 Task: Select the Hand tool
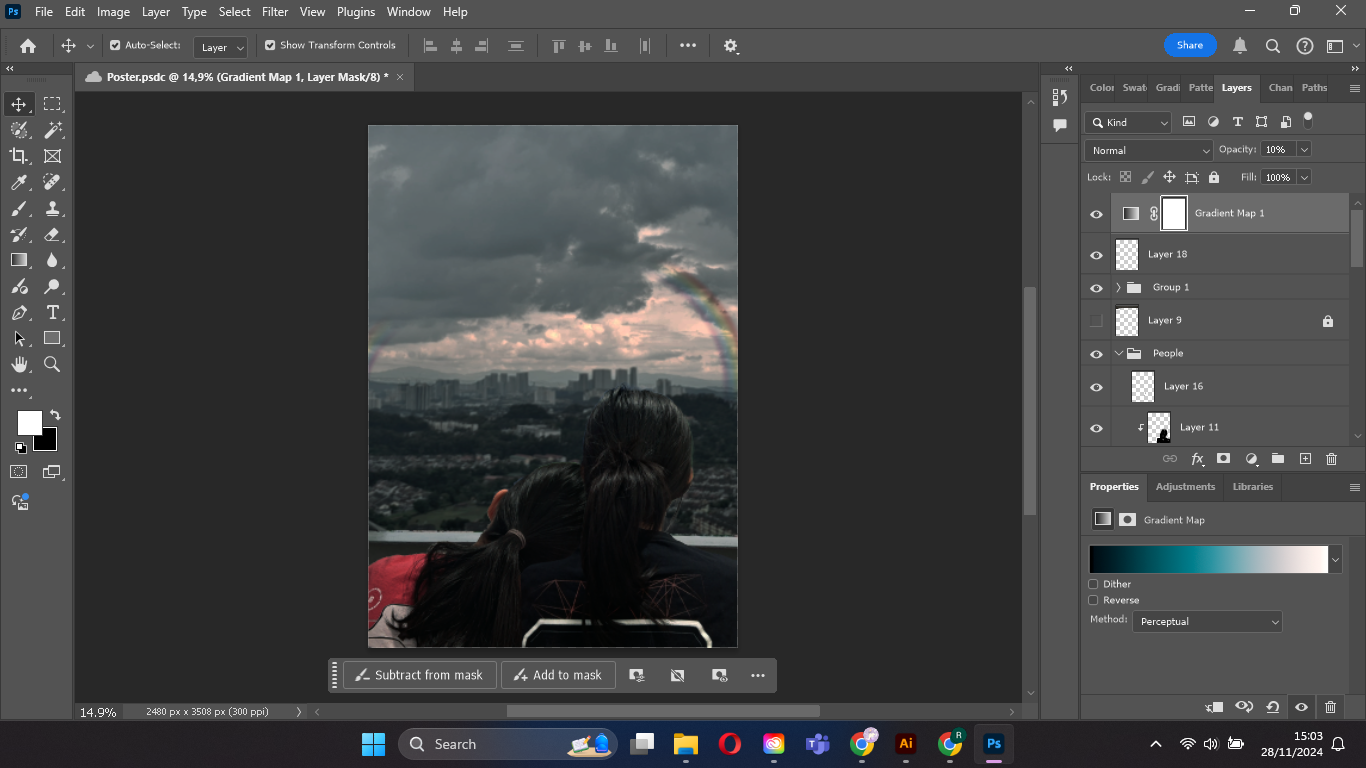(19, 365)
